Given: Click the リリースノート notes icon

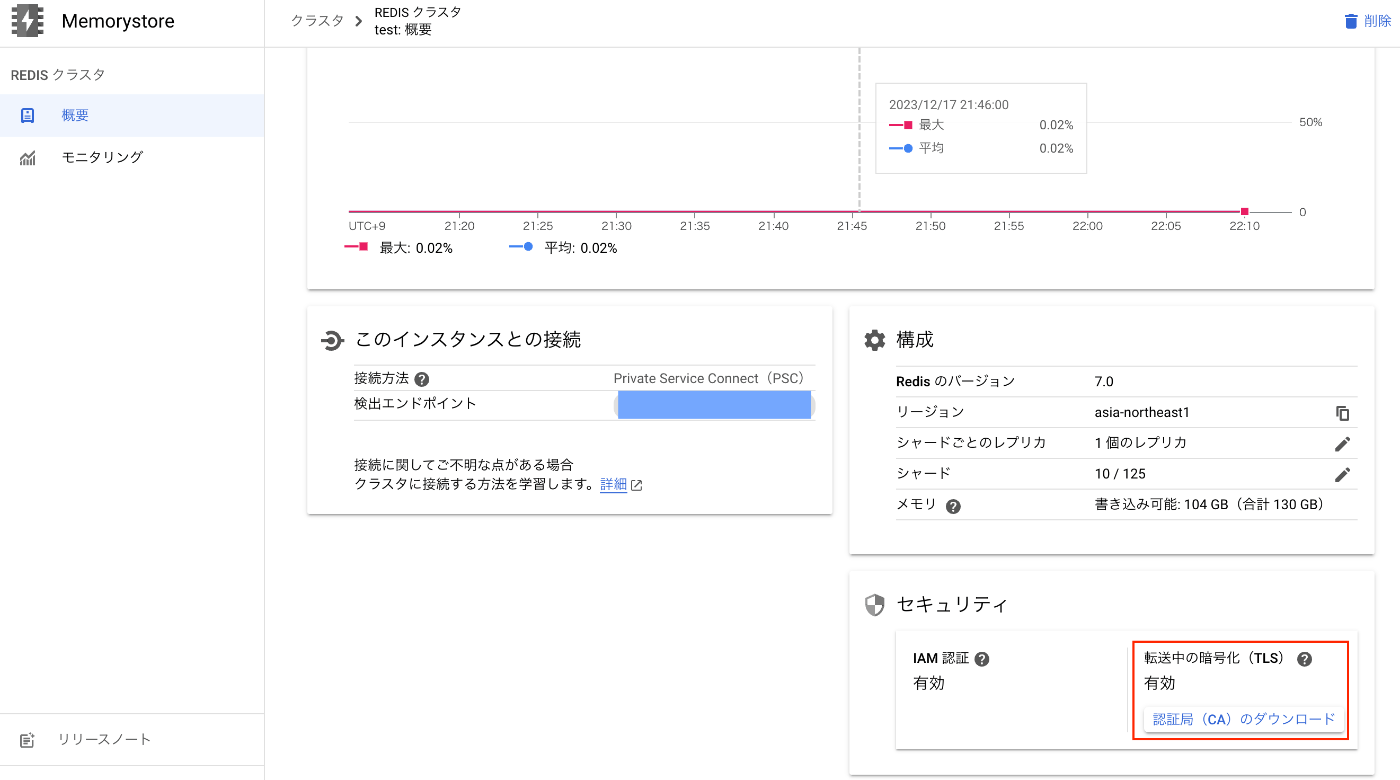Looking at the screenshot, I should (x=28, y=740).
